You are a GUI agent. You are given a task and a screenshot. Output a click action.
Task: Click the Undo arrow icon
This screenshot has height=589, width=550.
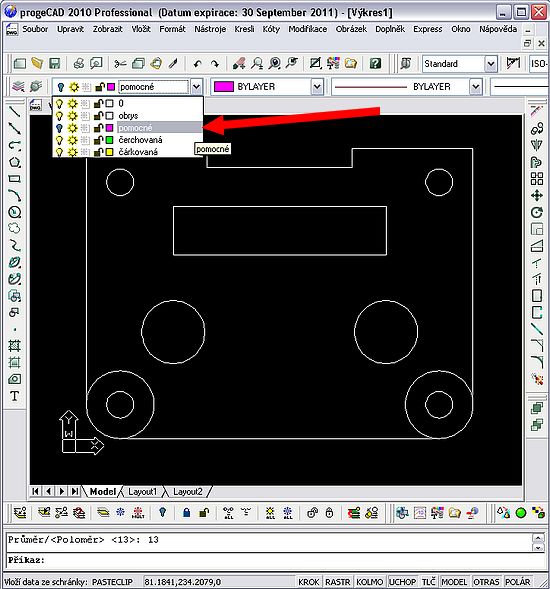[x=197, y=63]
